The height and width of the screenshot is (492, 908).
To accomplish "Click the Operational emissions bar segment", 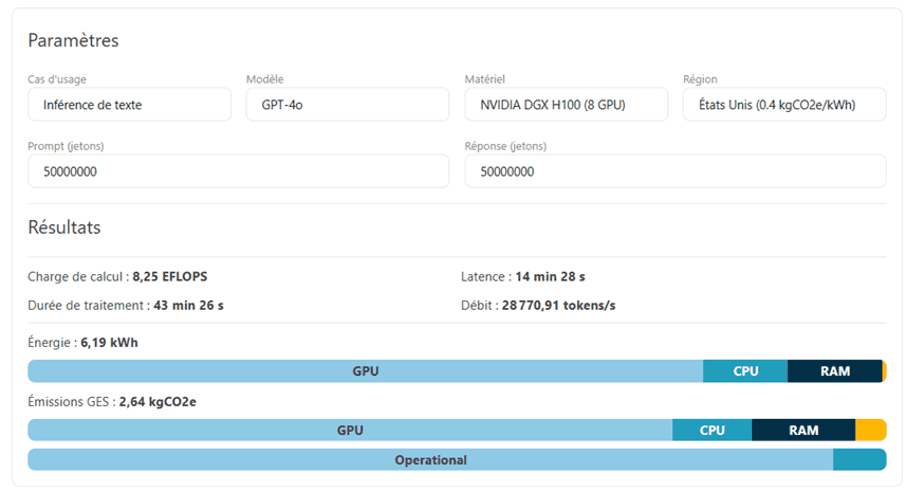I will coord(430,460).
